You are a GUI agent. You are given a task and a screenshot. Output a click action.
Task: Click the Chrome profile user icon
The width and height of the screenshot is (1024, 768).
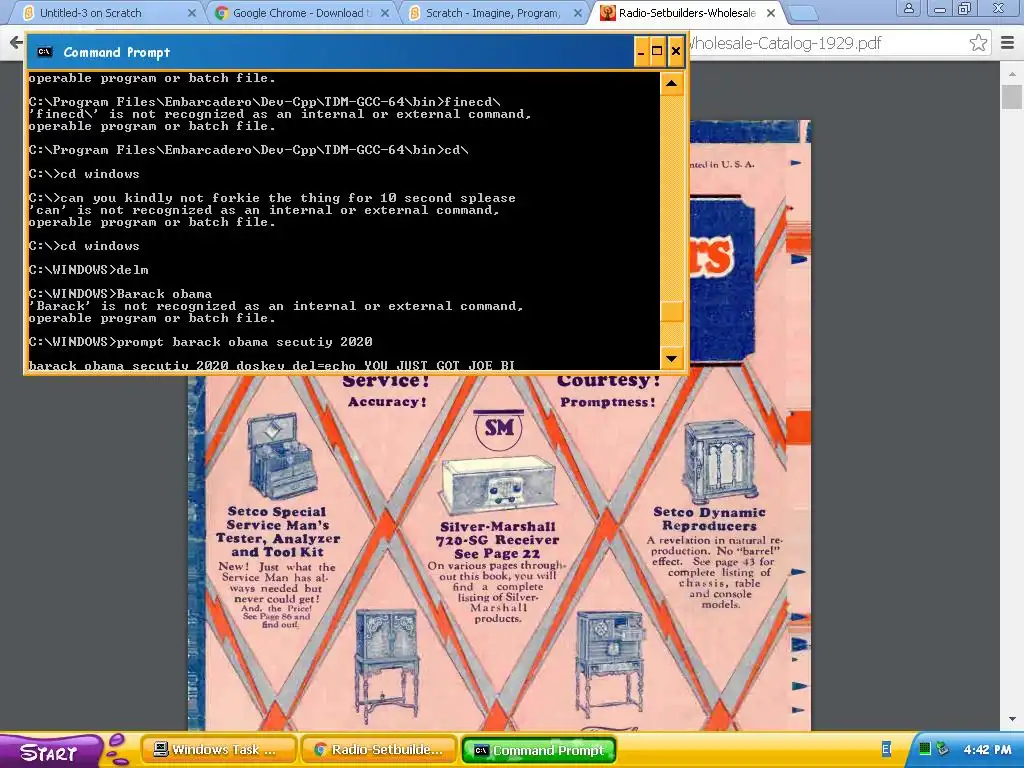(x=908, y=8)
